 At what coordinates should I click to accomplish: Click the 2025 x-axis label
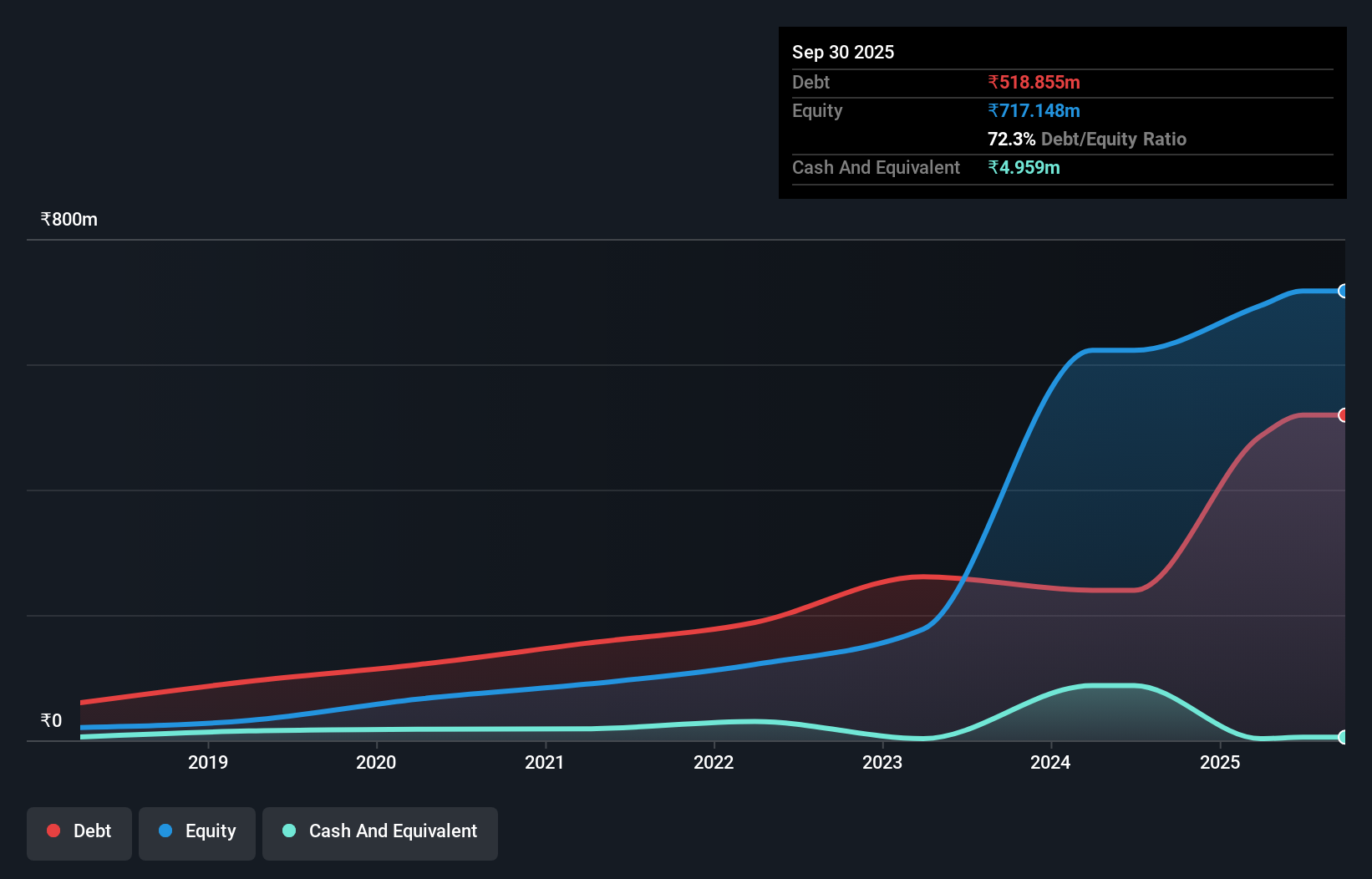tap(1220, 762)
